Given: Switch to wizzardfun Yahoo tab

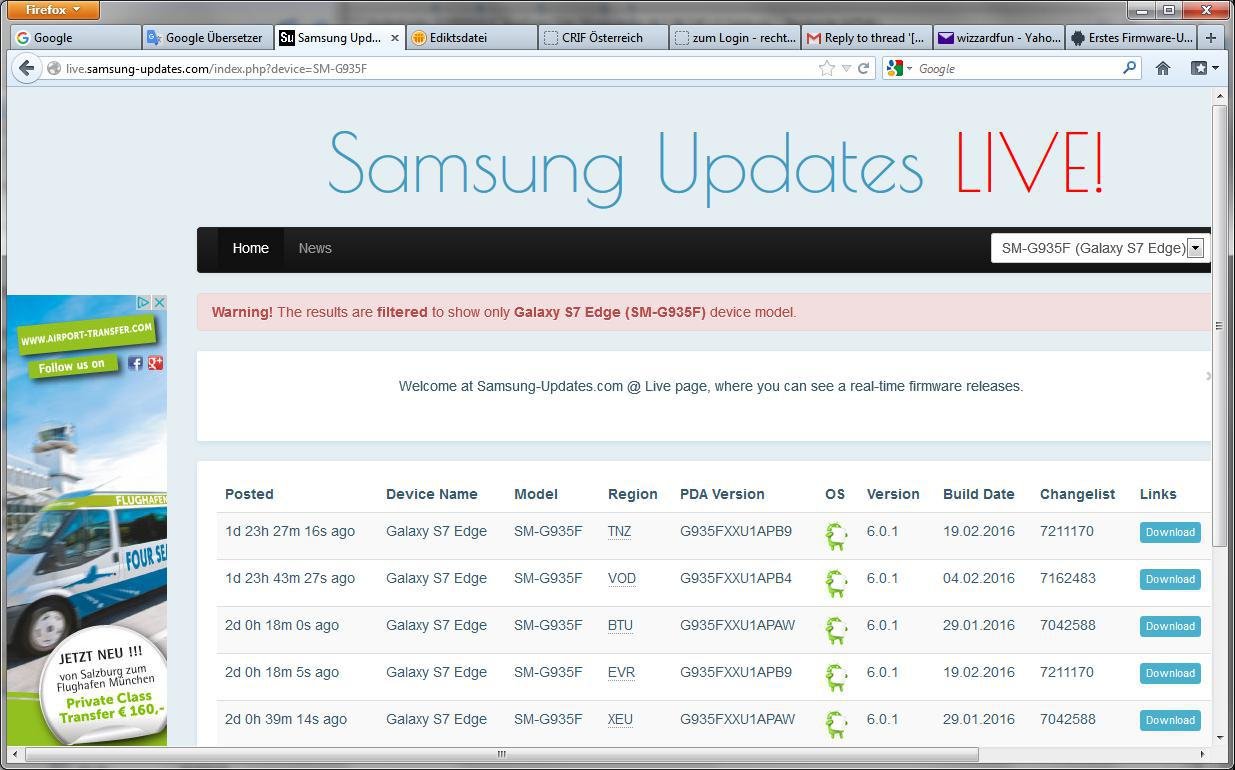Looking at the screenshot, I should [x=999, y=38].
